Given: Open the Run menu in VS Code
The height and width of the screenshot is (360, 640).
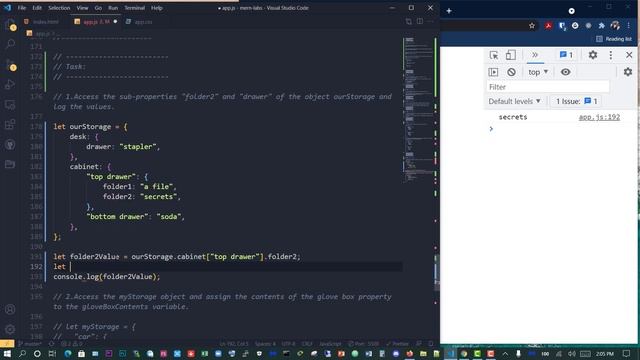Looking at the screenshot, I should pyautogui.click(x=113, y=8).
